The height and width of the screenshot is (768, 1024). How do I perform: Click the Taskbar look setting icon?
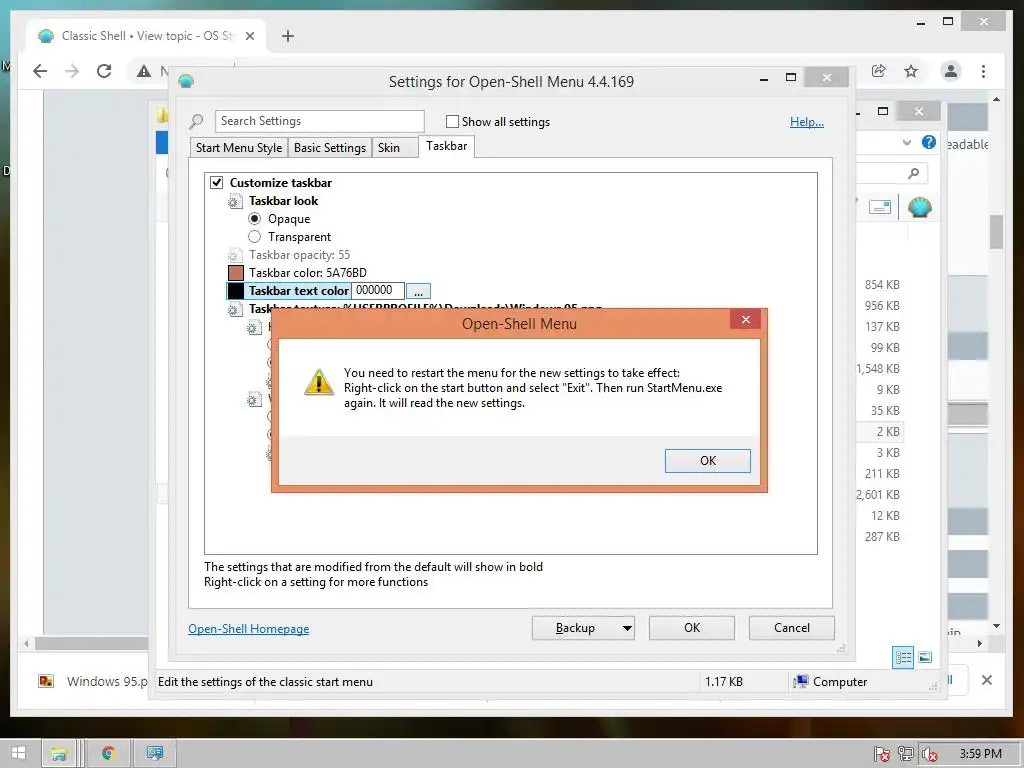(235, 201)
